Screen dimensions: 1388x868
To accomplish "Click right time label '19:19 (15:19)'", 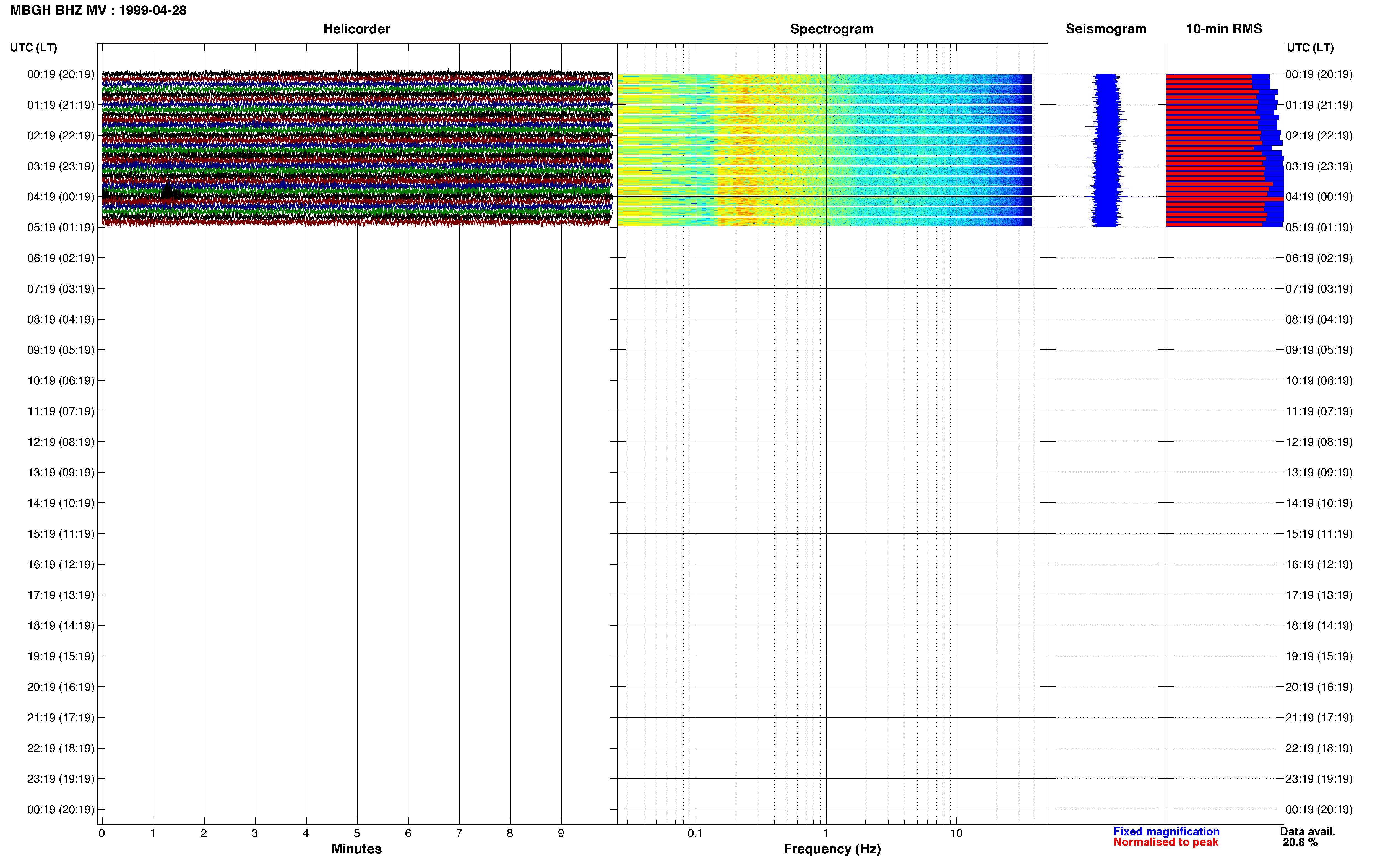I will point(1319,656).
